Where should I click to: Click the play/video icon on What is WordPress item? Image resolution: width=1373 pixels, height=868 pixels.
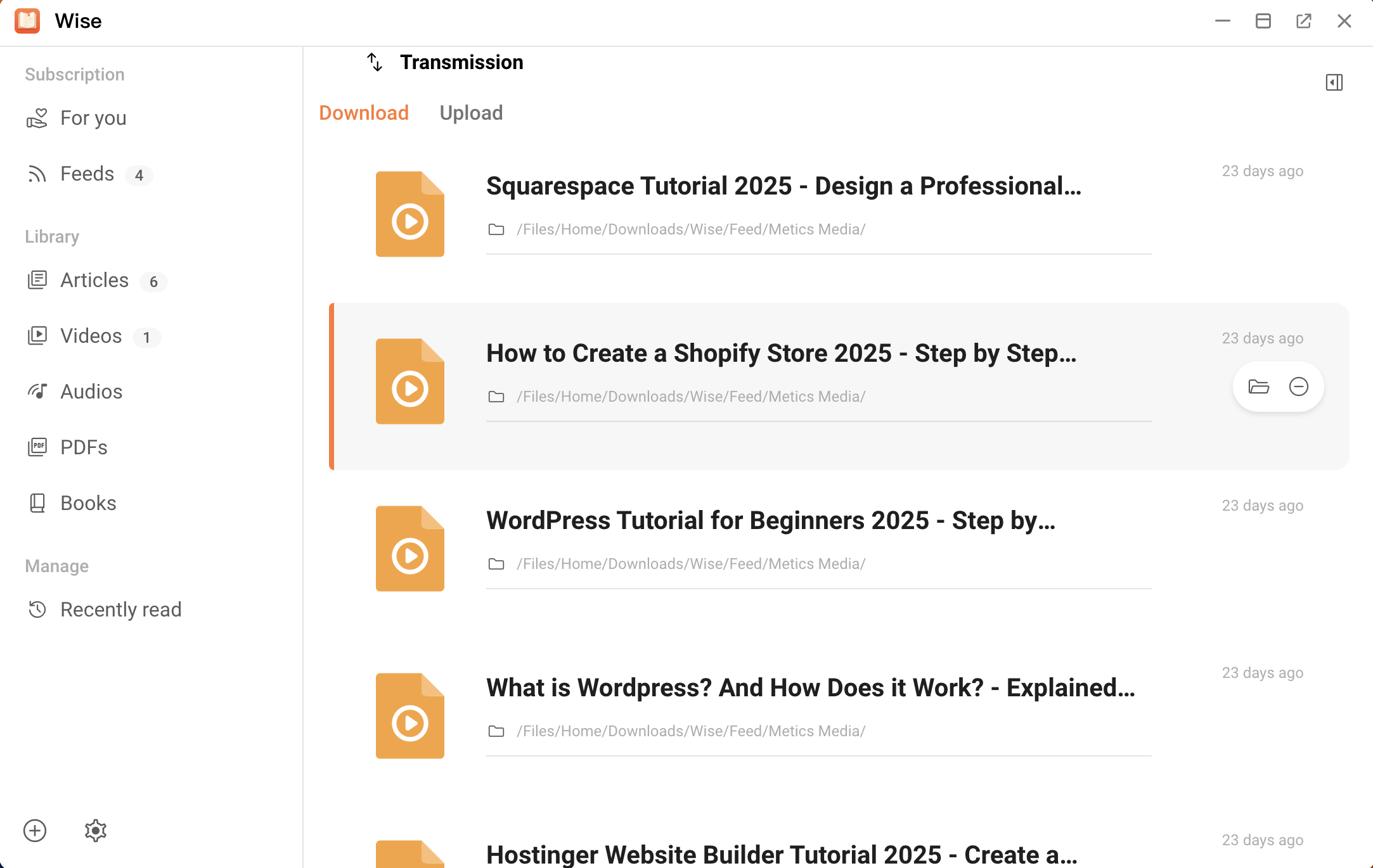[410, 715]
